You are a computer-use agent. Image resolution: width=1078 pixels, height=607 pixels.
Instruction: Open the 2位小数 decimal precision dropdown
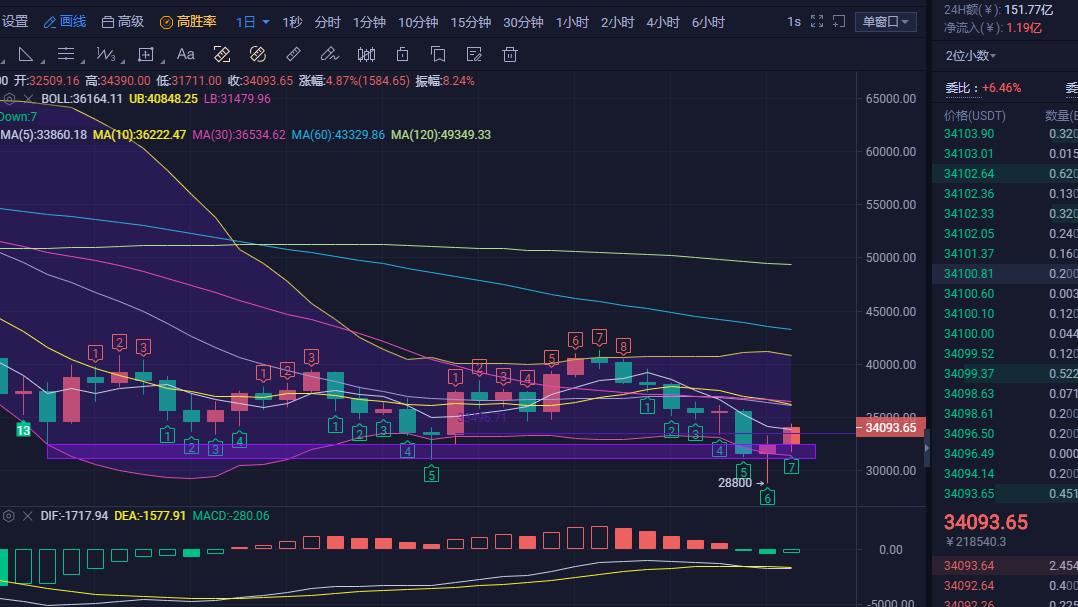[971, 56]
